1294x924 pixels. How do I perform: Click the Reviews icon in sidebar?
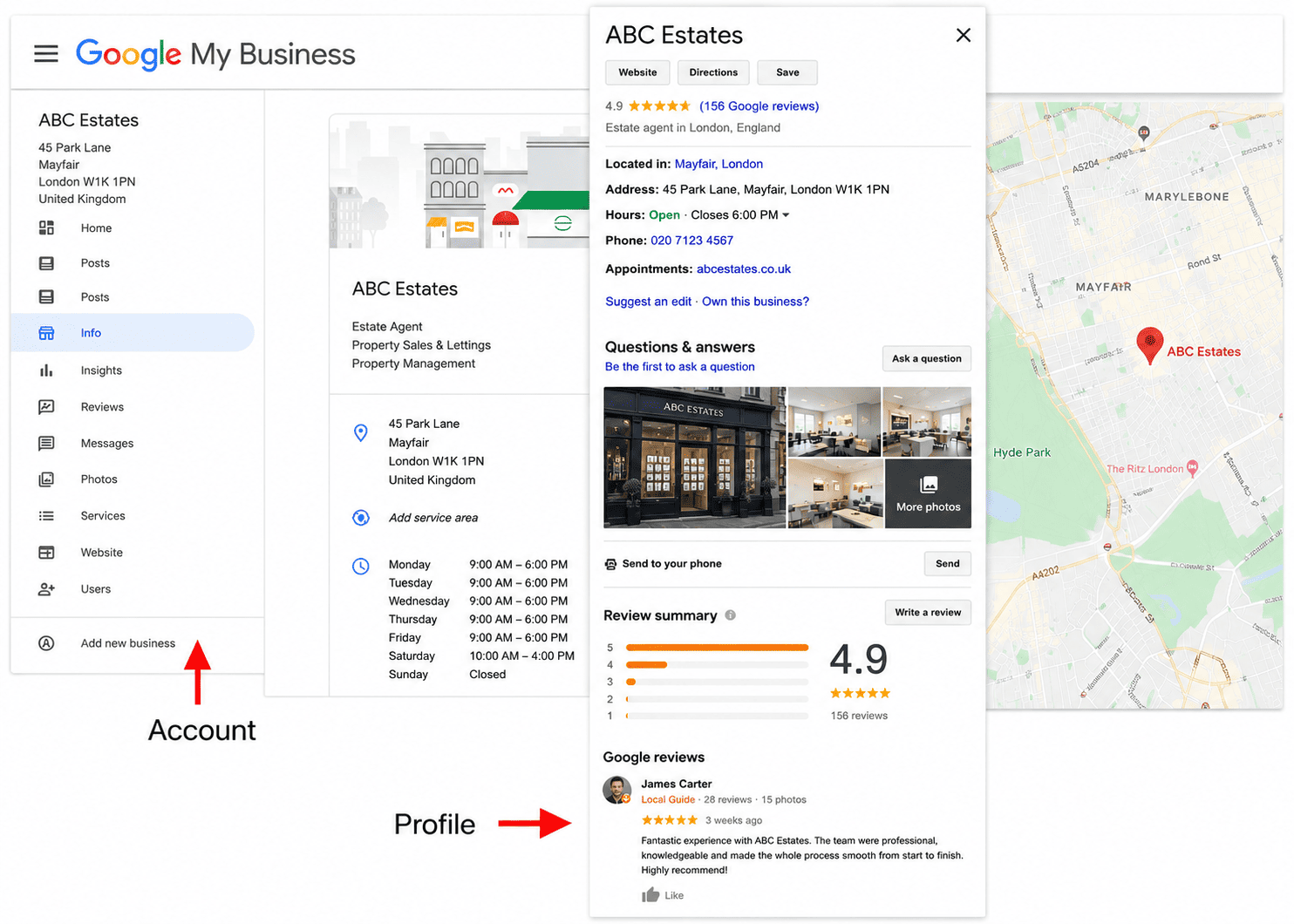[x=46, y=407]
